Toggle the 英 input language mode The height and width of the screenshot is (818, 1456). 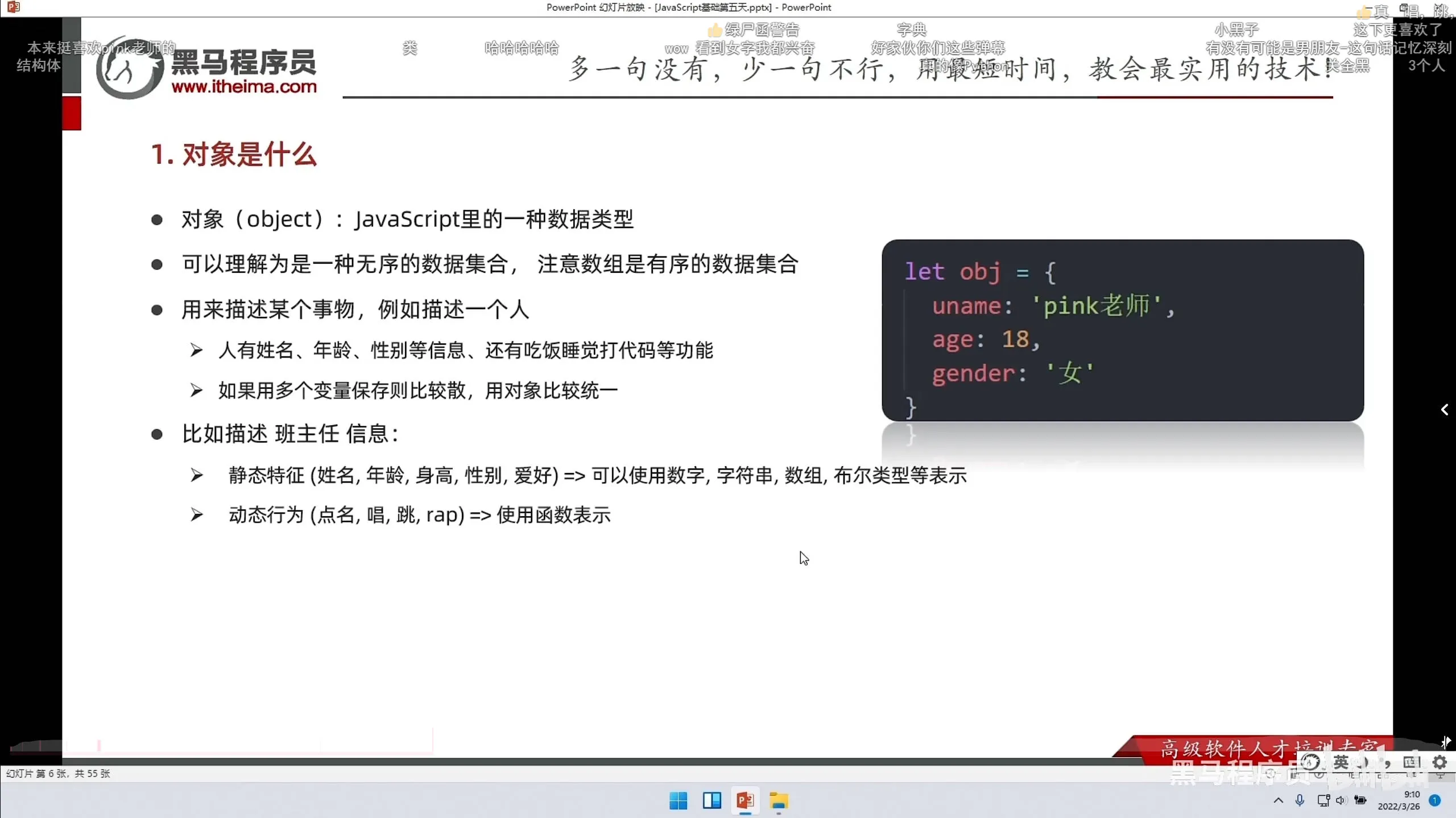click(x=1341, y=762)
